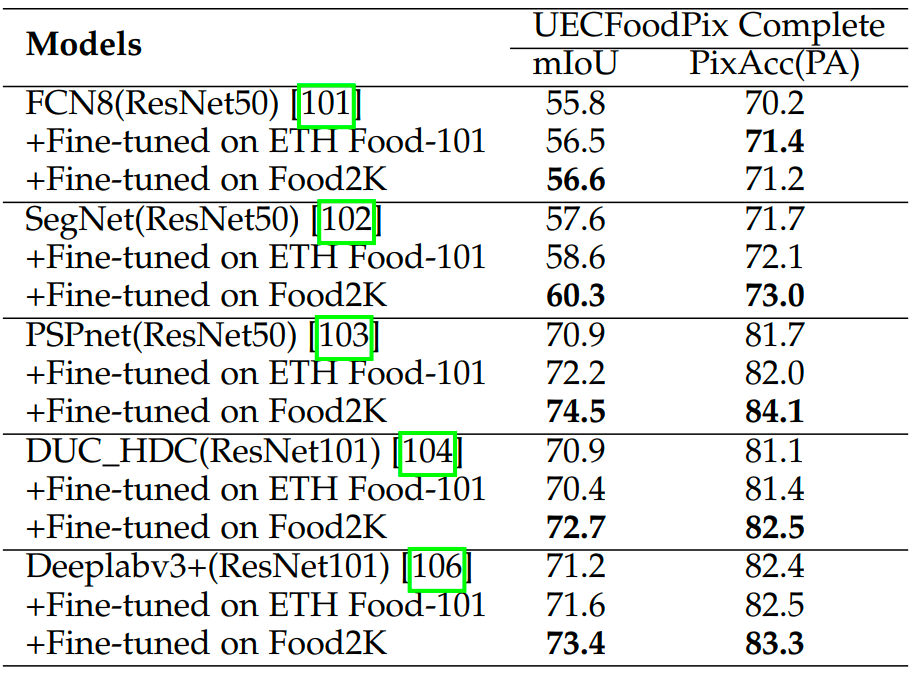The image size is (918, 676).
Task: Click citation link 102 beside SegNet
Action: click(x=345, y=222)
